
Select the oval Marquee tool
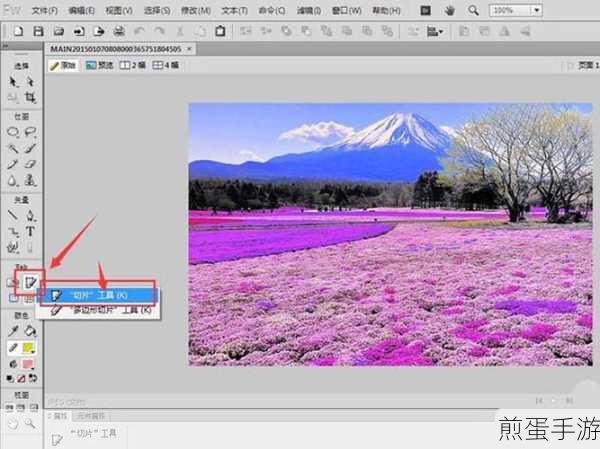tap(13, 132)
